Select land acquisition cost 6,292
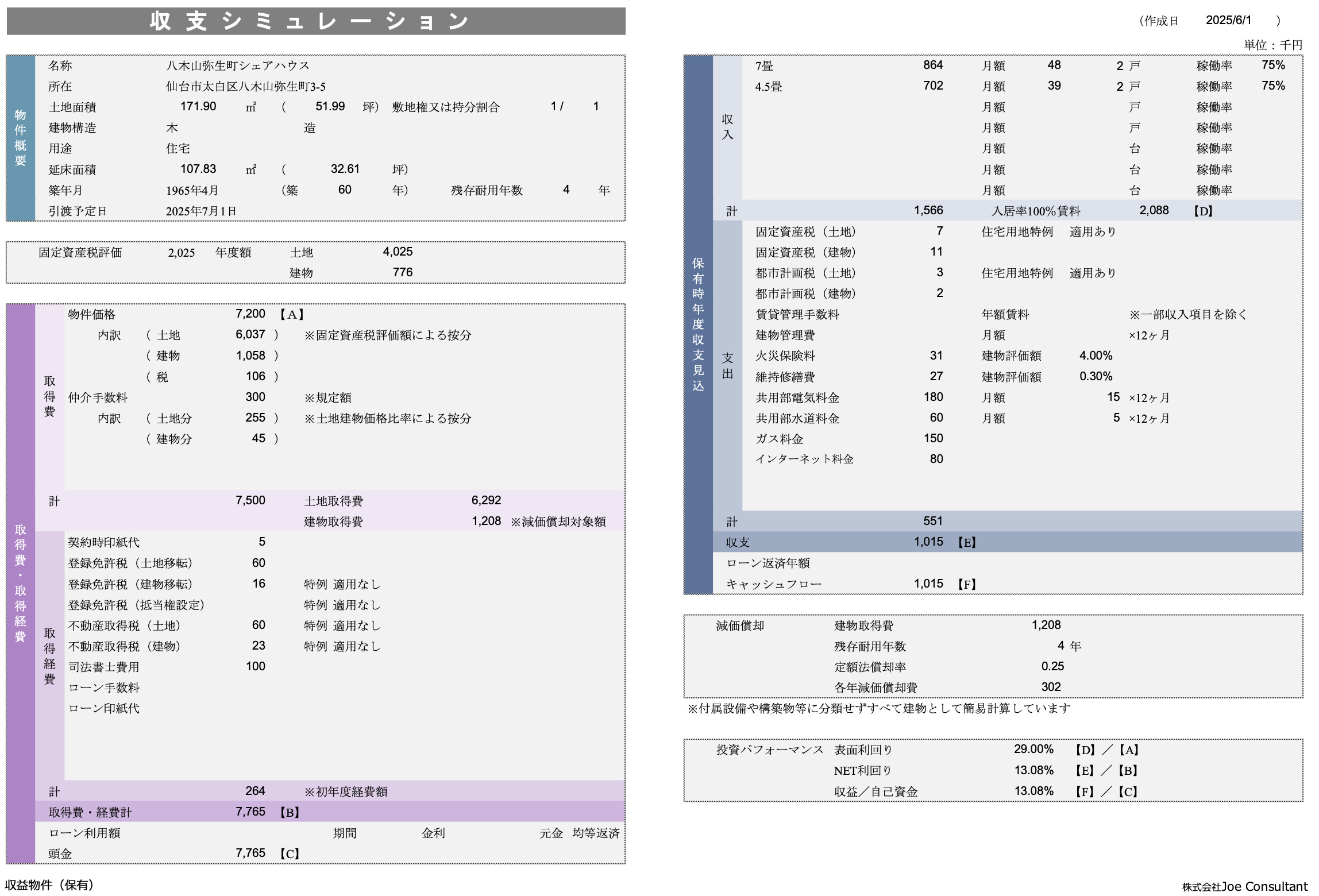The height and width of the screenshot is (896, 1319). click(x=486, y=500)
